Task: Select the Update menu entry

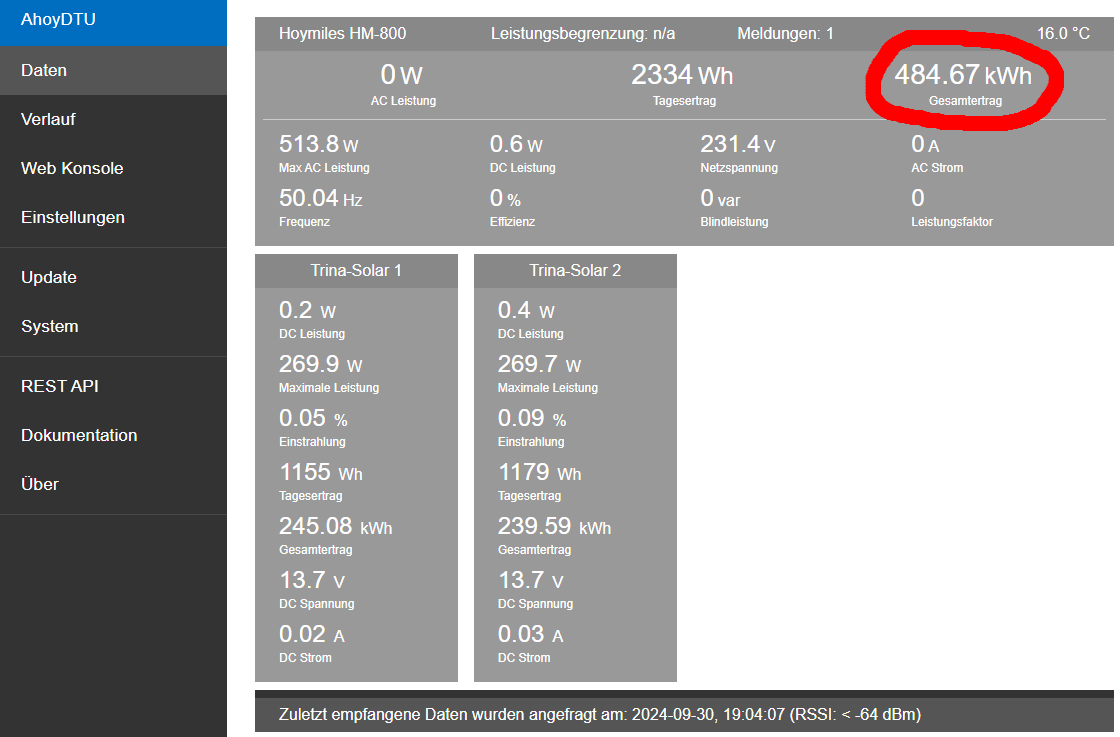Action: click(49, 277)
